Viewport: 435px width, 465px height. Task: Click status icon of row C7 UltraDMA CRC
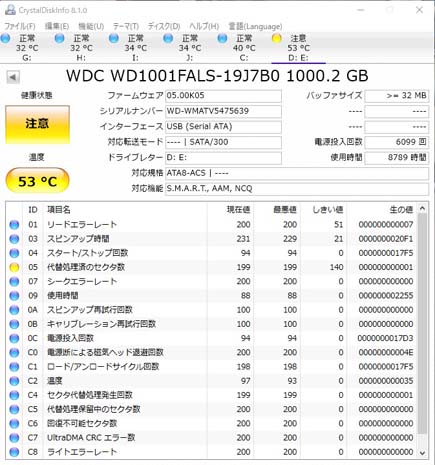[x=14, y=438]
